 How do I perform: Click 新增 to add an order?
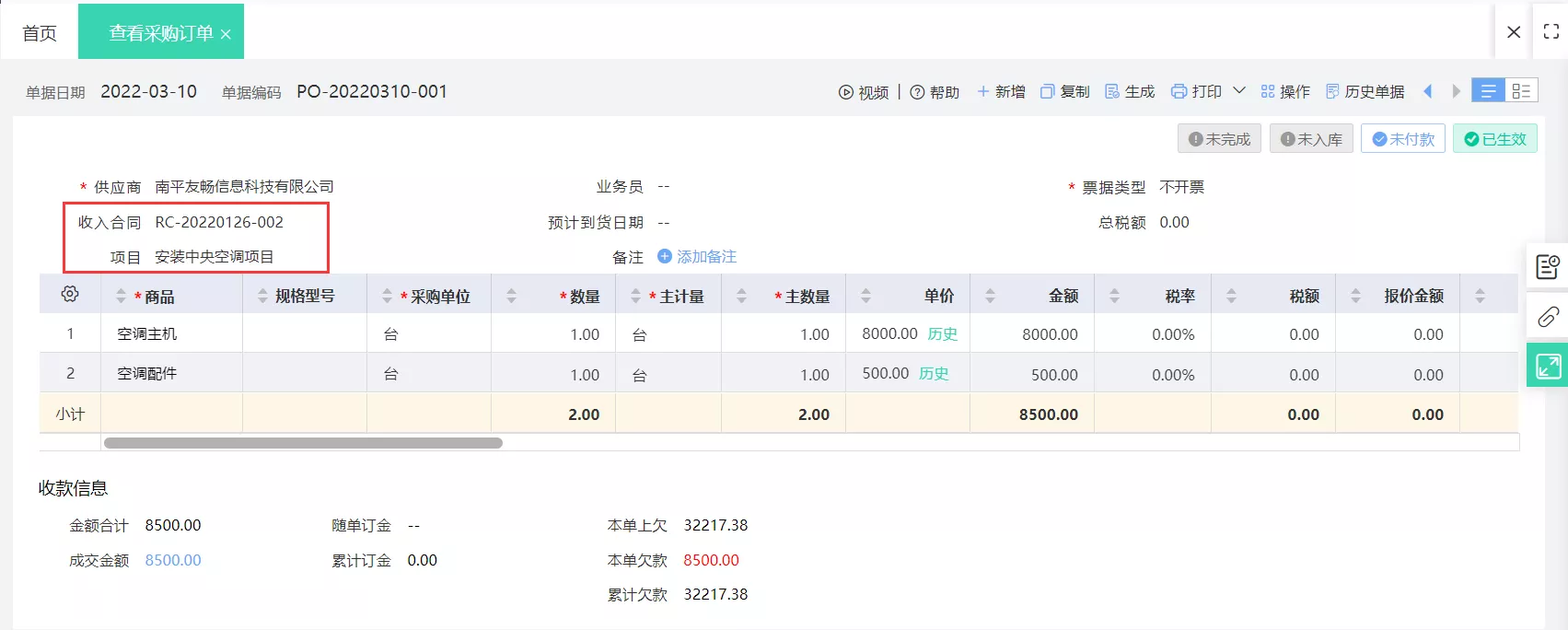point(1001,91)
